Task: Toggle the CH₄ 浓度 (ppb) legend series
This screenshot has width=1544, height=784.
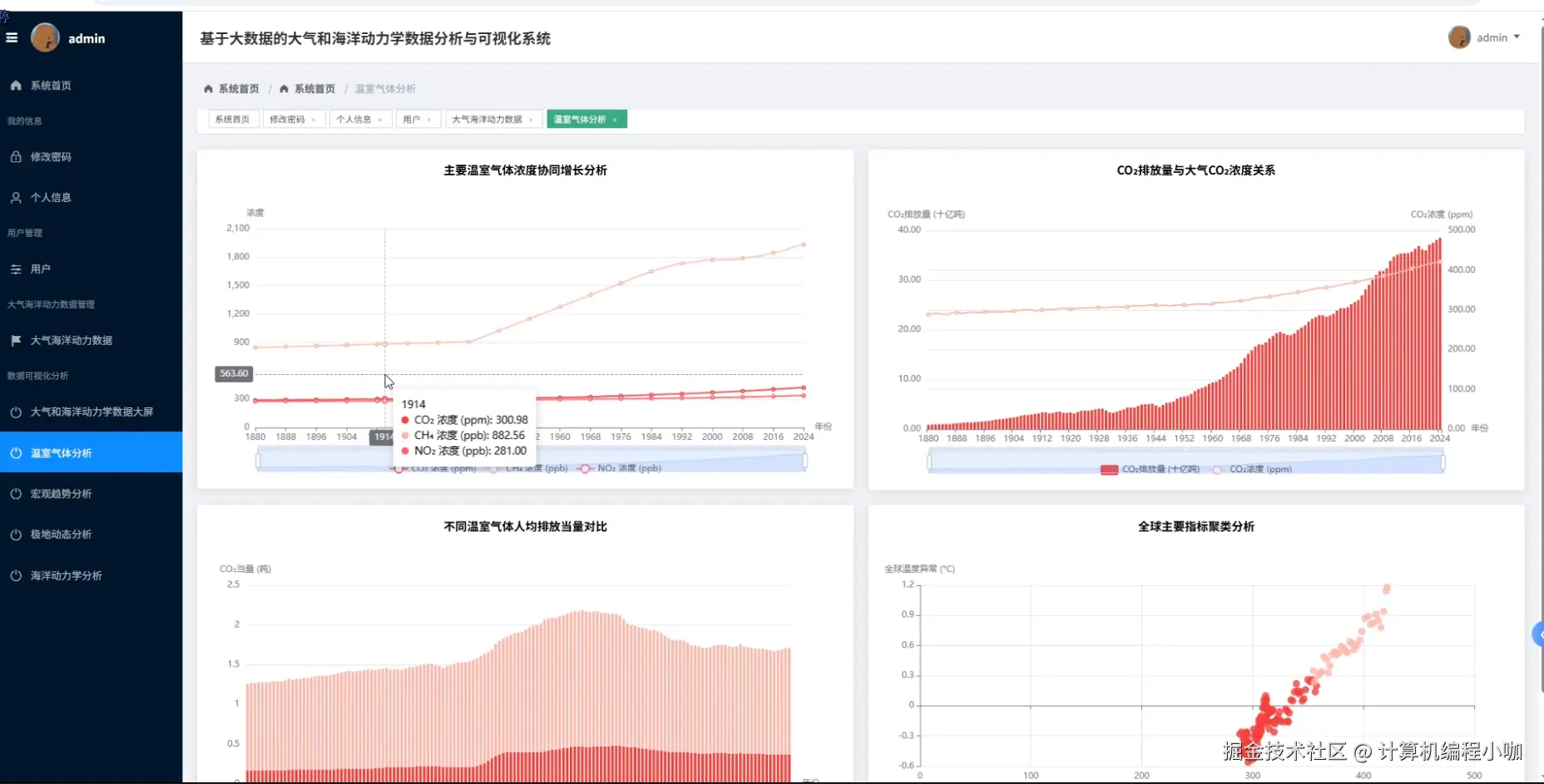Action: coord(528,469)
